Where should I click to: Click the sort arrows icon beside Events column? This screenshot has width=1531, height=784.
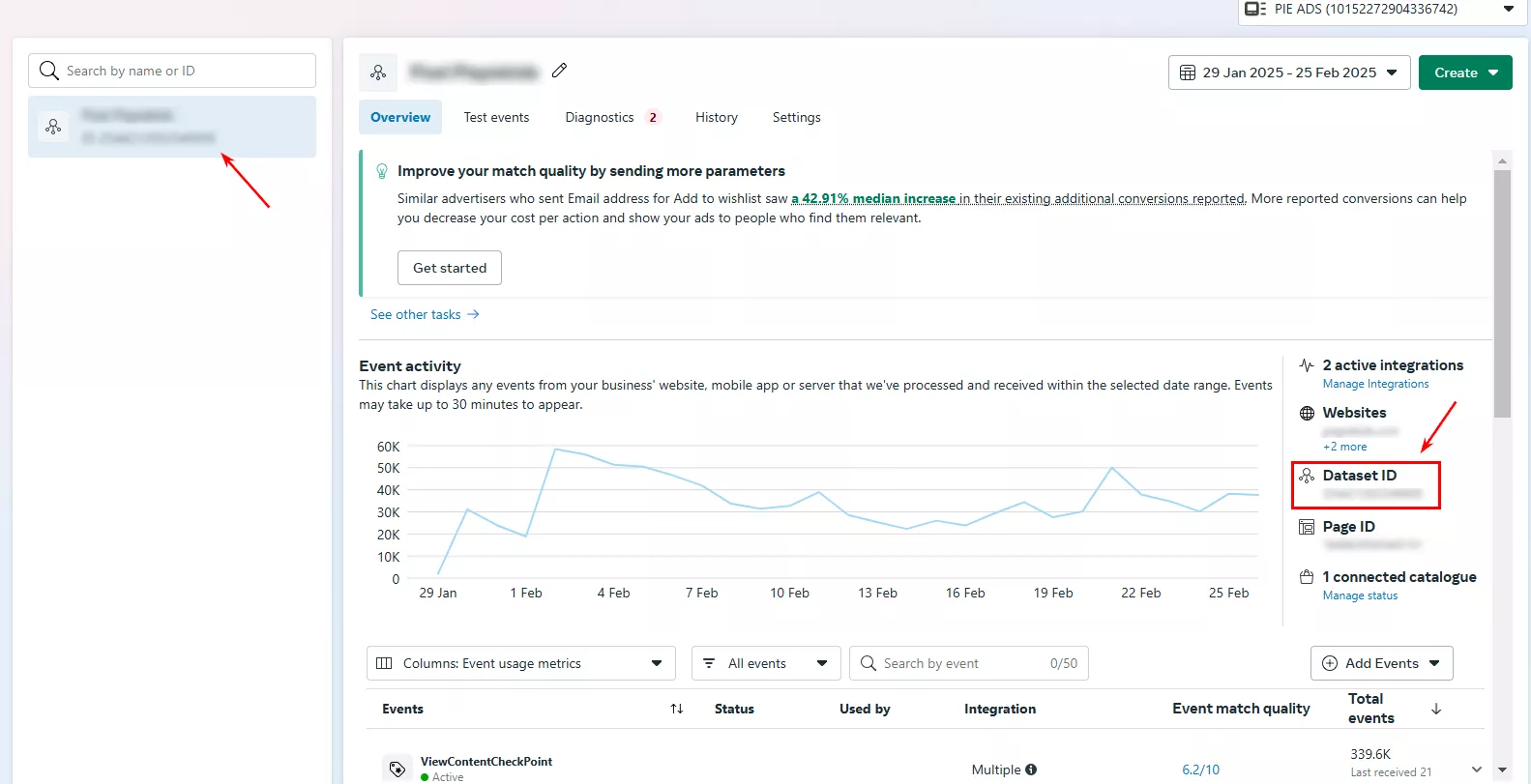tap(677, 709)
